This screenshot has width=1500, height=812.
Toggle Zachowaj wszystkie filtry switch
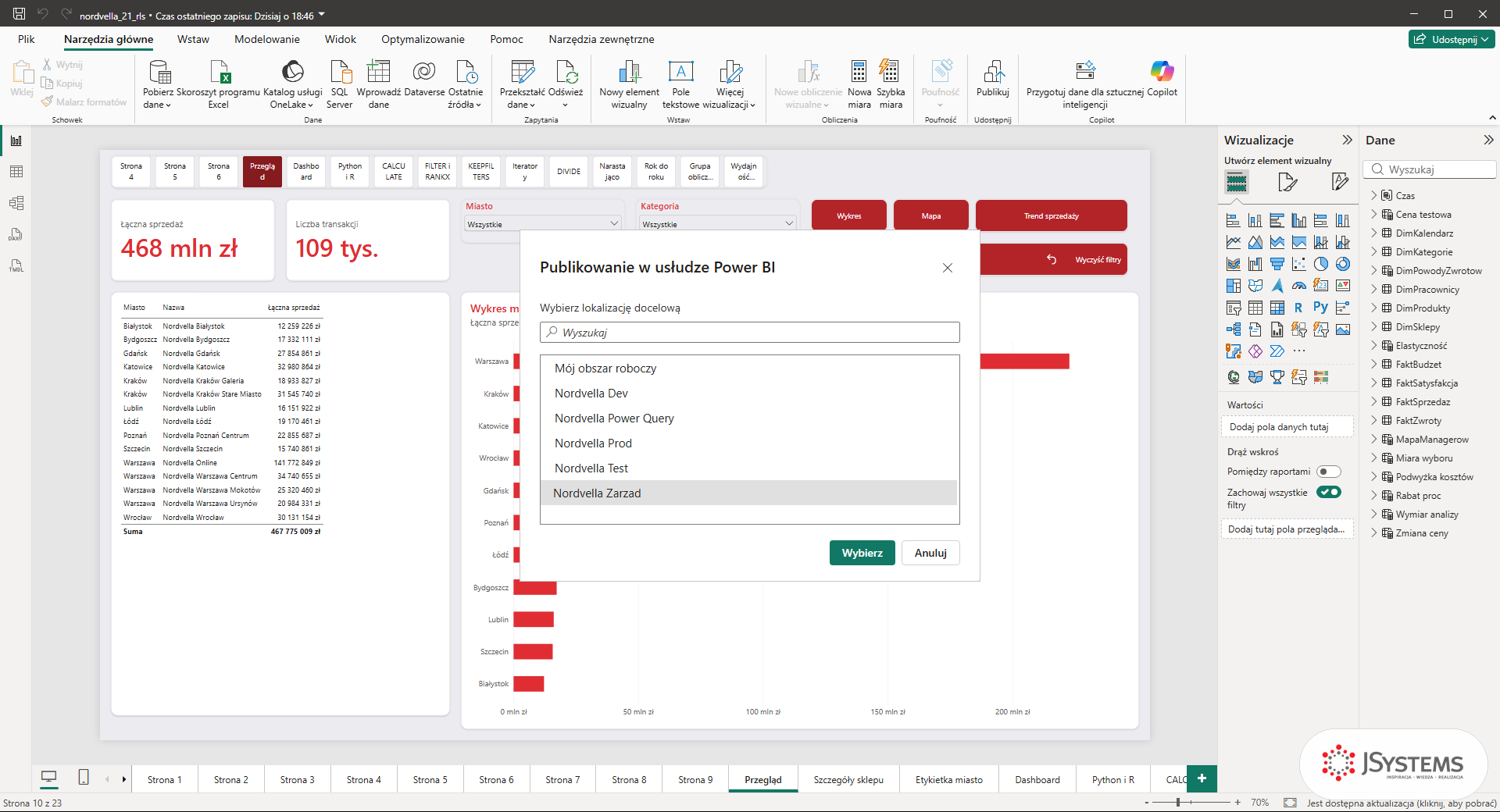(x=1328, y=492)
